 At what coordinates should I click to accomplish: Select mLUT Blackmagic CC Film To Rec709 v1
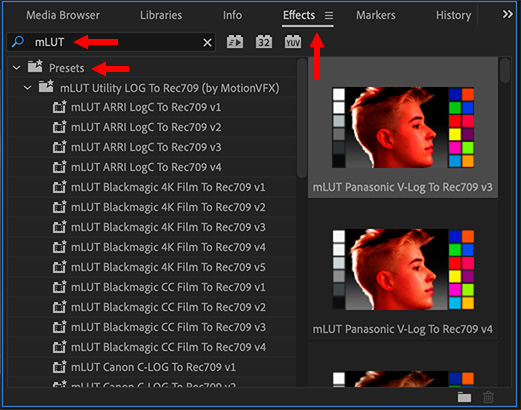point(168,287)
